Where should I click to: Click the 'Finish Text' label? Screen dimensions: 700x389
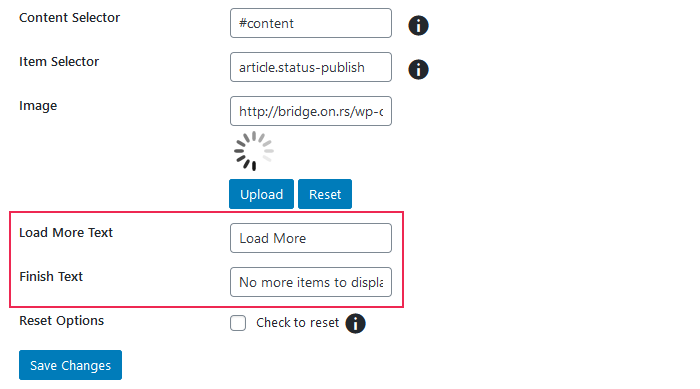click(51, 276)
